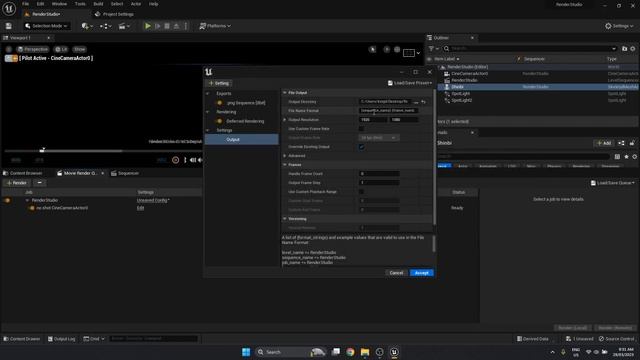640x360 pixels.
Task: Open the Build menu
Action: click(x=98, y=4)
